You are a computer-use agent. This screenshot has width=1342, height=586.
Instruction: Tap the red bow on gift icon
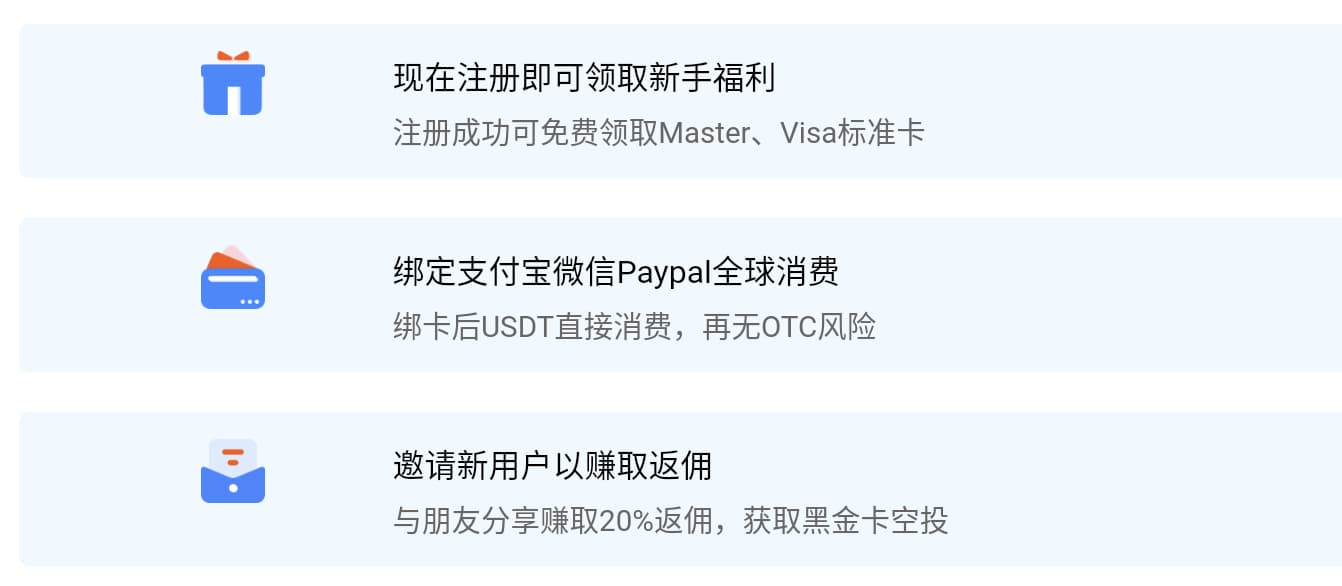233,58
